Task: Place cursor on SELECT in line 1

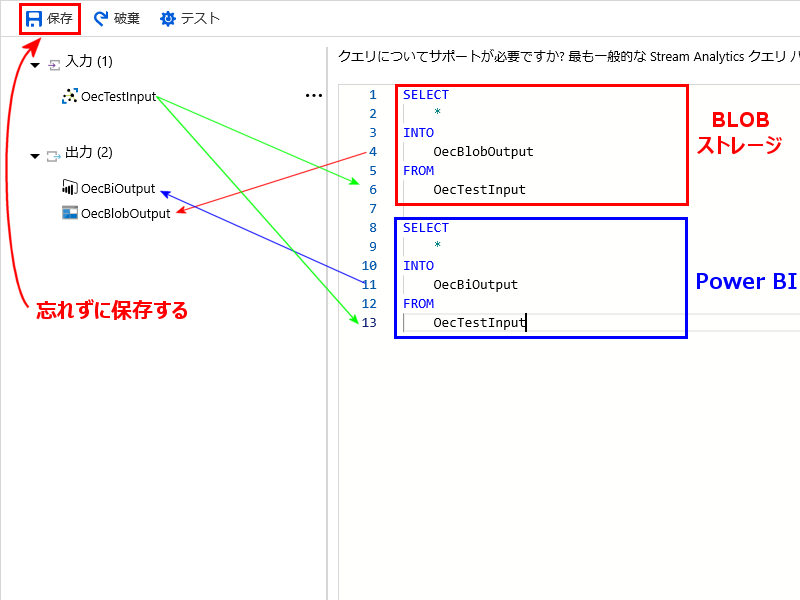Action: coord(426,95)
